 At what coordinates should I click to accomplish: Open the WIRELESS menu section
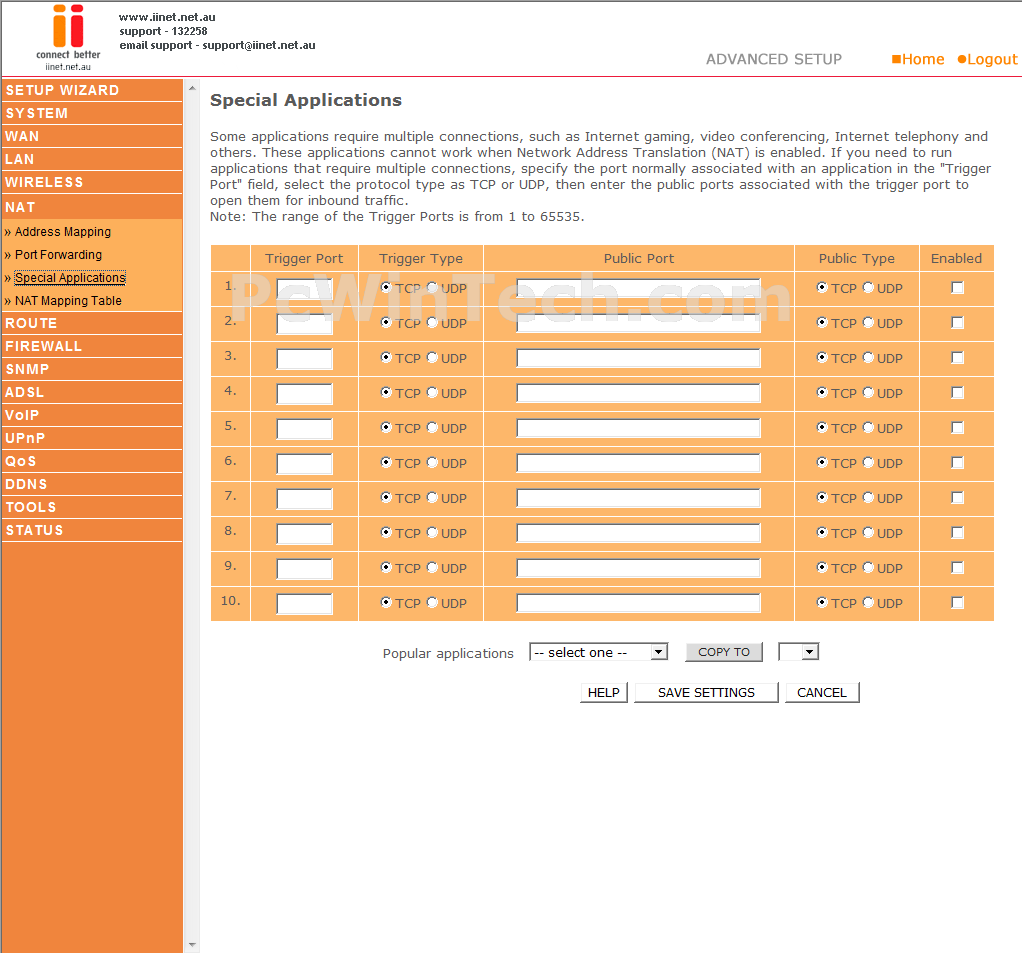(92, 183)
